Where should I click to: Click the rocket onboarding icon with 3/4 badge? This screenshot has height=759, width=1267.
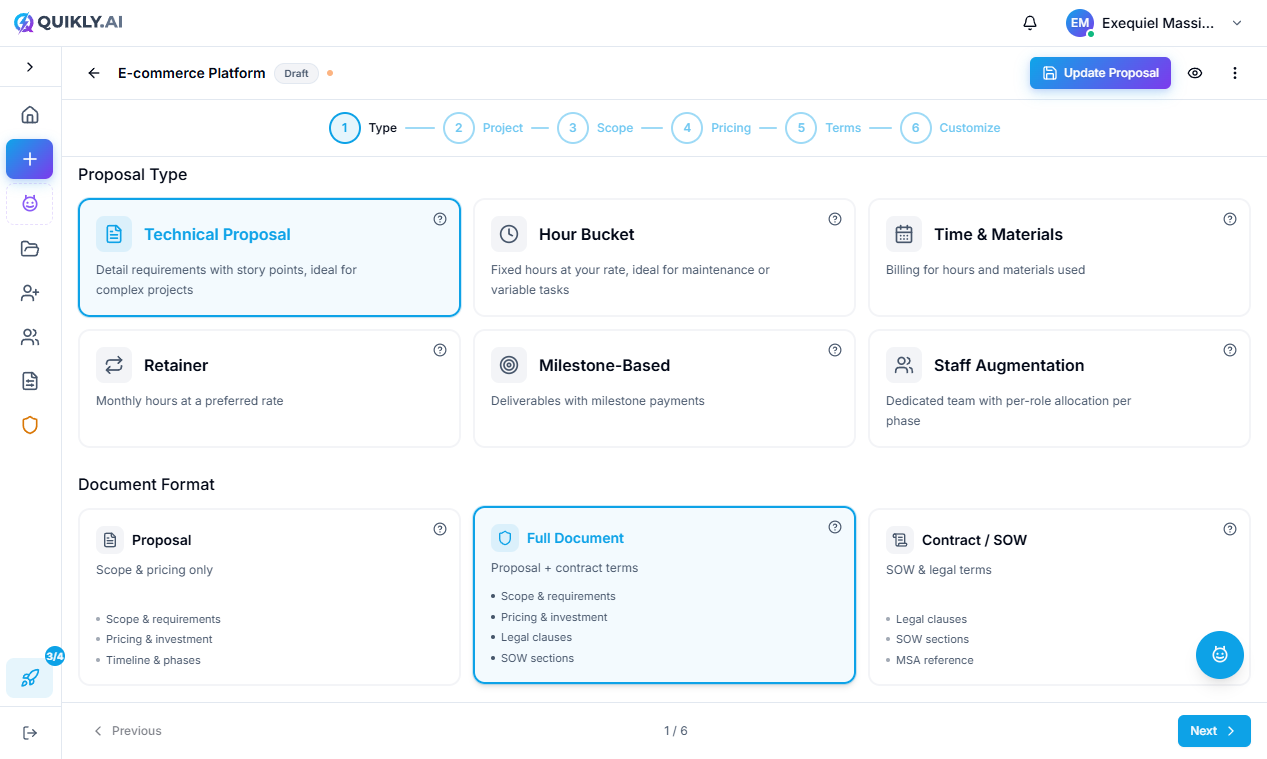click(30, 678)
